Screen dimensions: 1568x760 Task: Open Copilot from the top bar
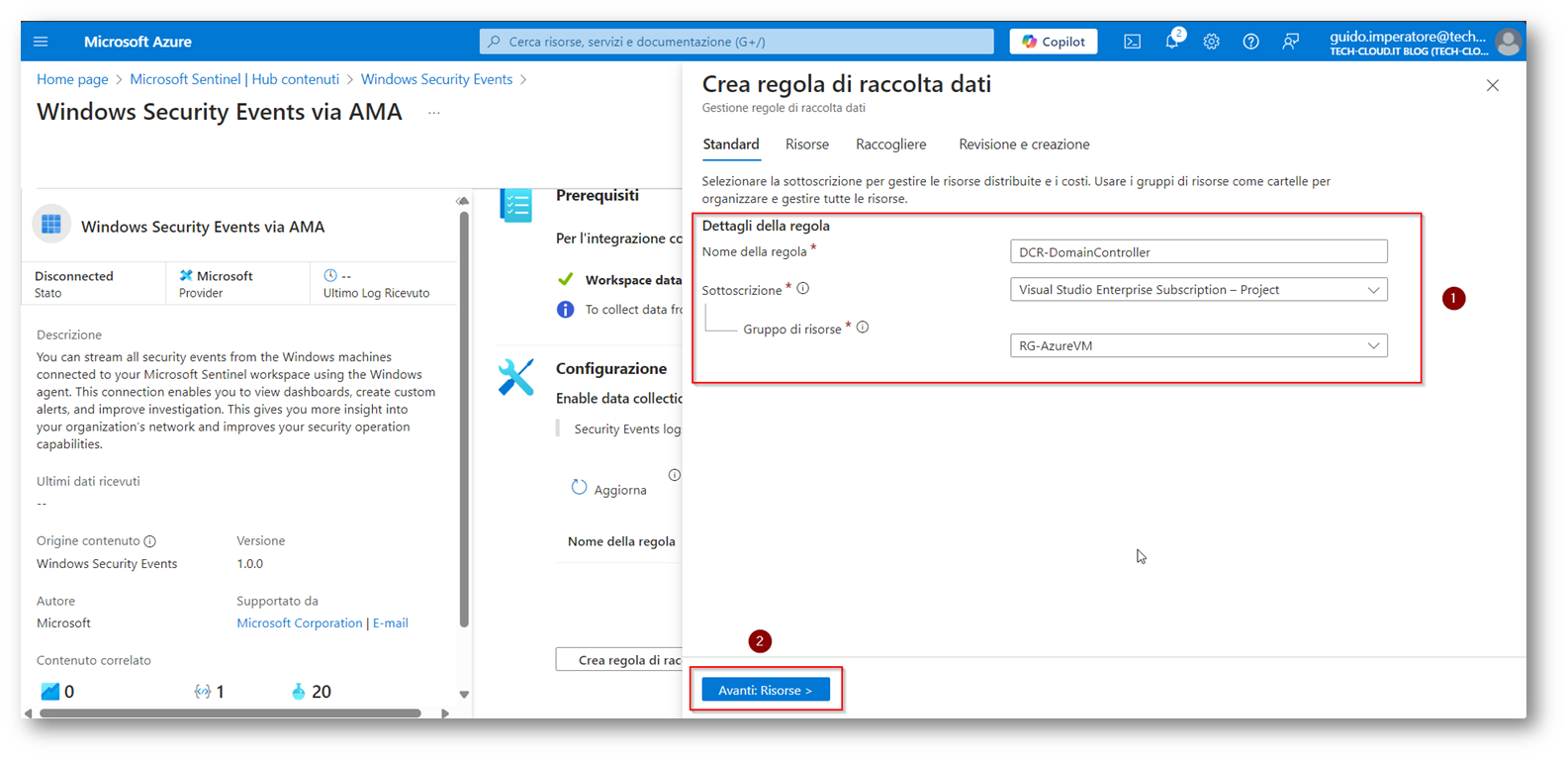pyautogui.click(x=1054, y=42)
